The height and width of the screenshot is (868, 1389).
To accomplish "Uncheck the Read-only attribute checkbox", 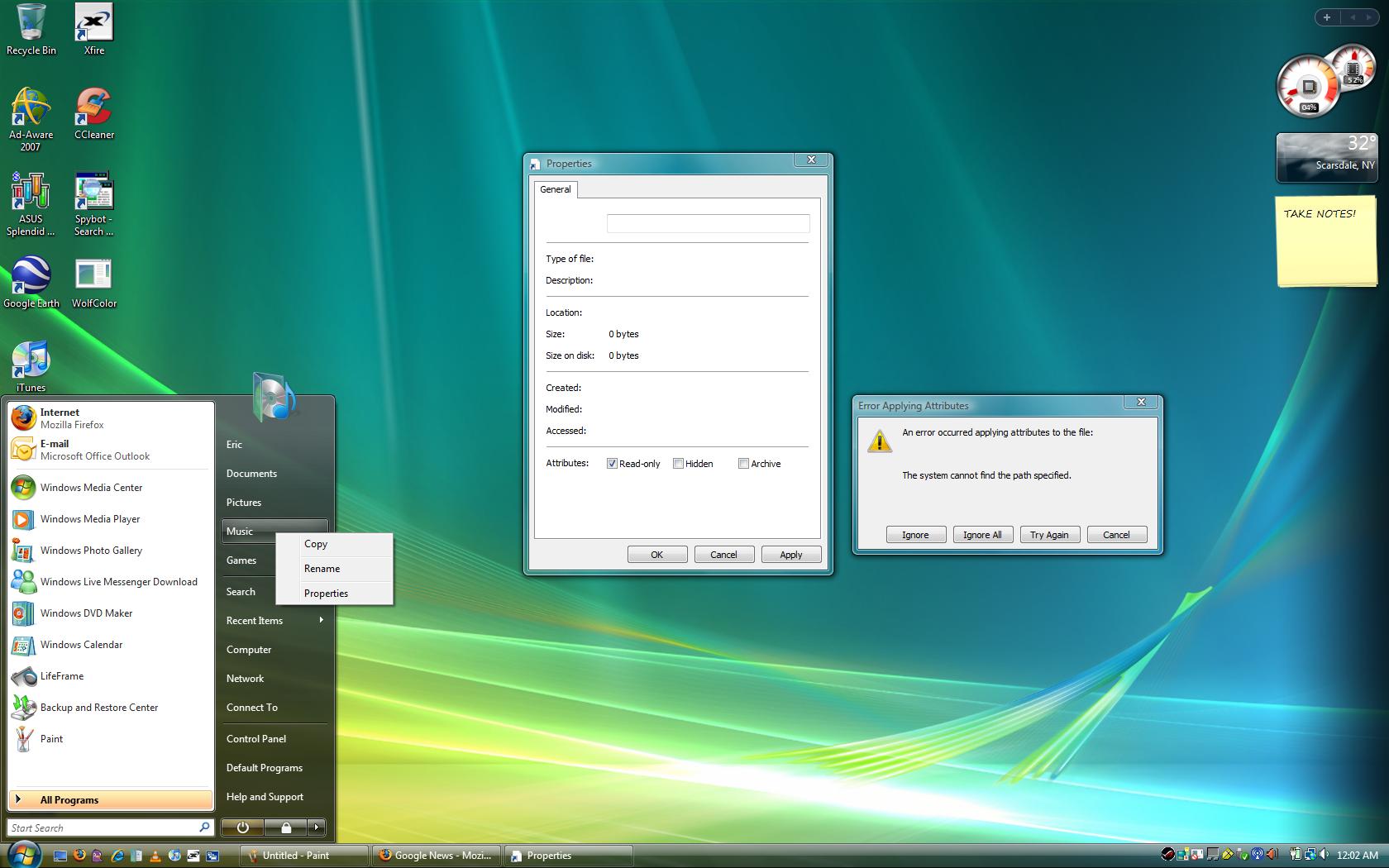I will point(612,464).
